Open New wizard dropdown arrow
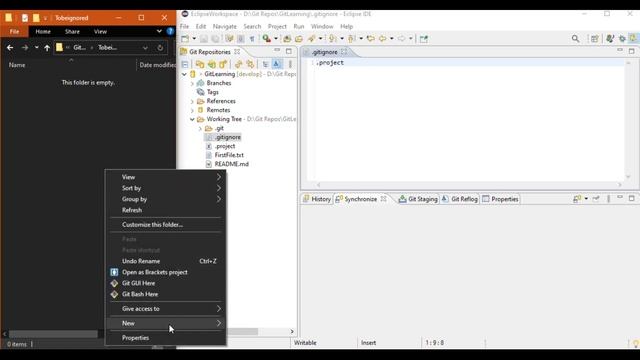 tap(194, 39)
